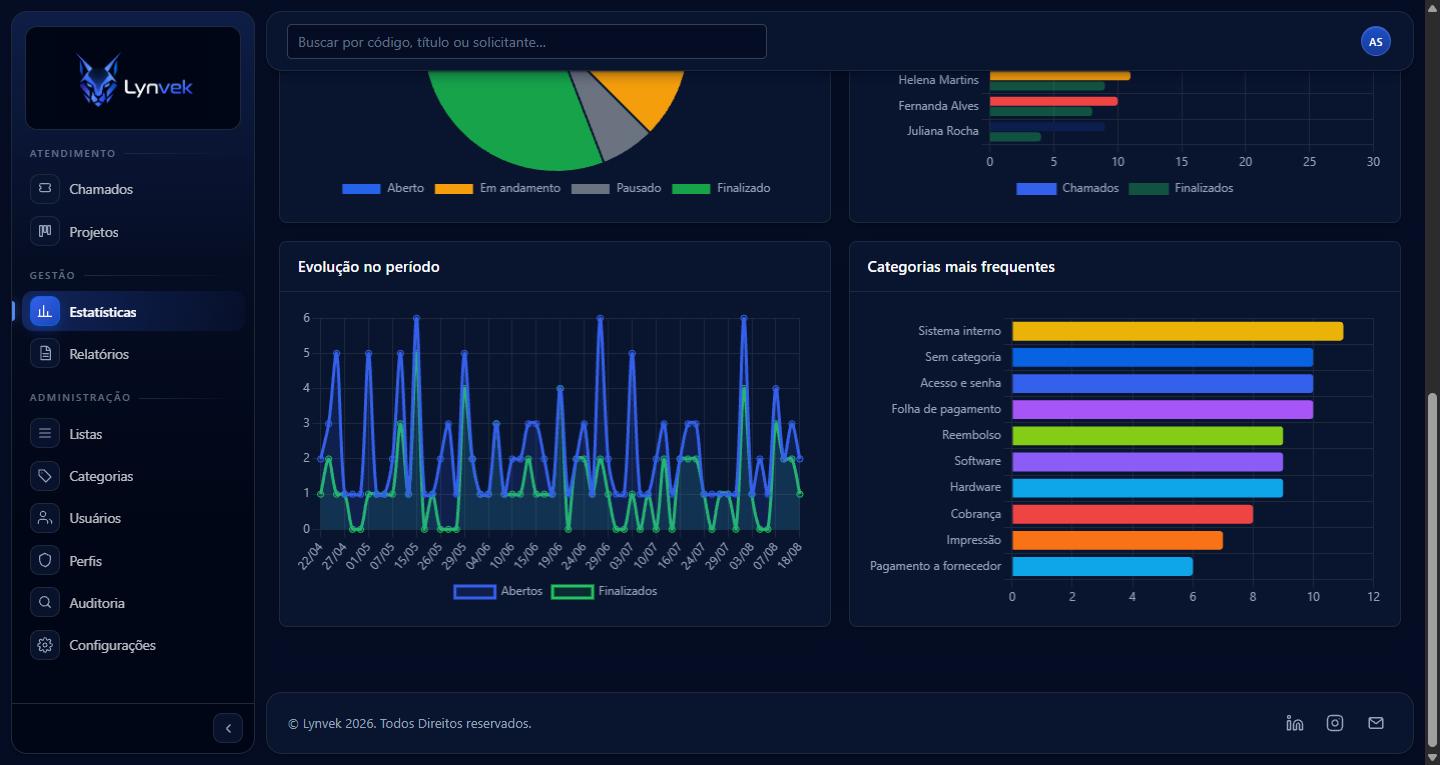Click the Pagamento a fornecedor bar

1102,566
